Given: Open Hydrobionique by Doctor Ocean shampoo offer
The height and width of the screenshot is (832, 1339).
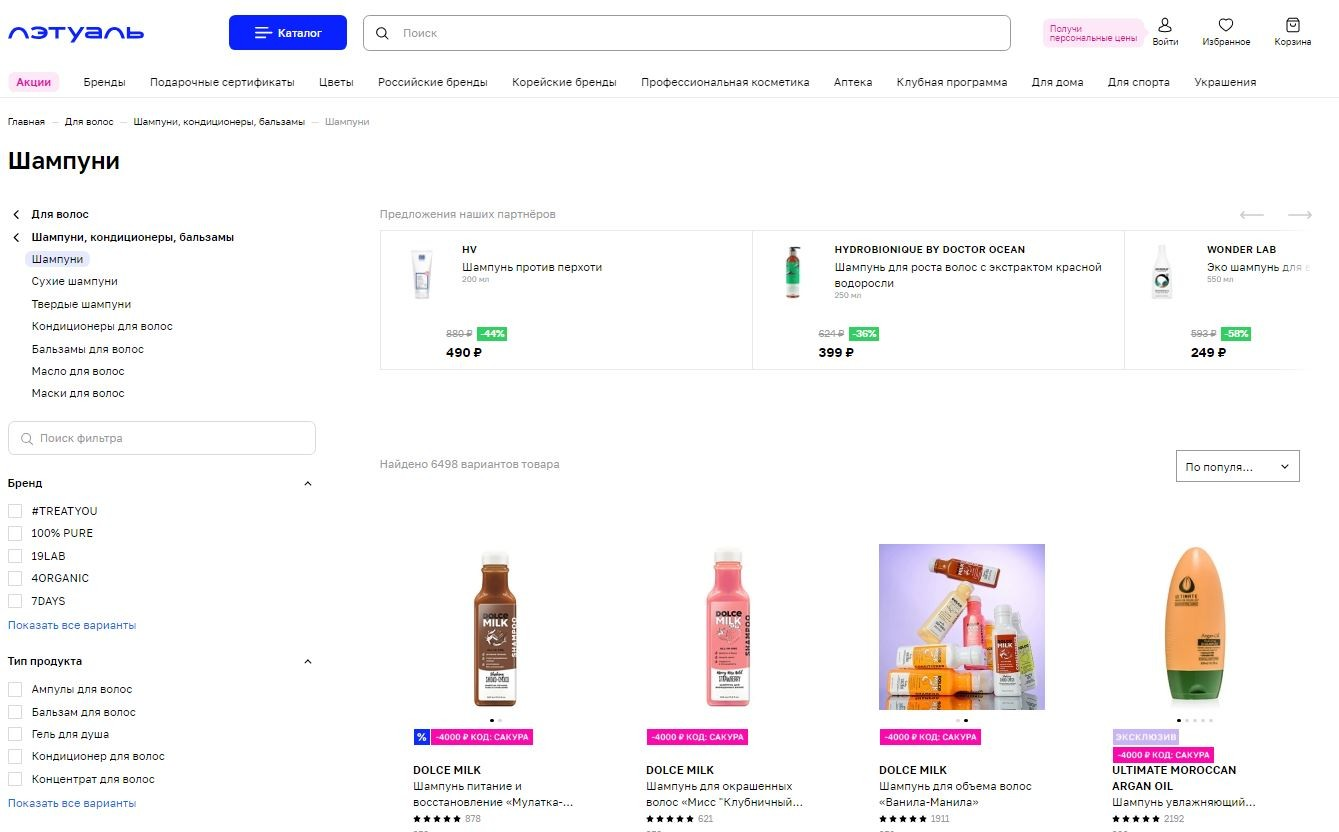Looking at the screenshot, I should [938, 300].
